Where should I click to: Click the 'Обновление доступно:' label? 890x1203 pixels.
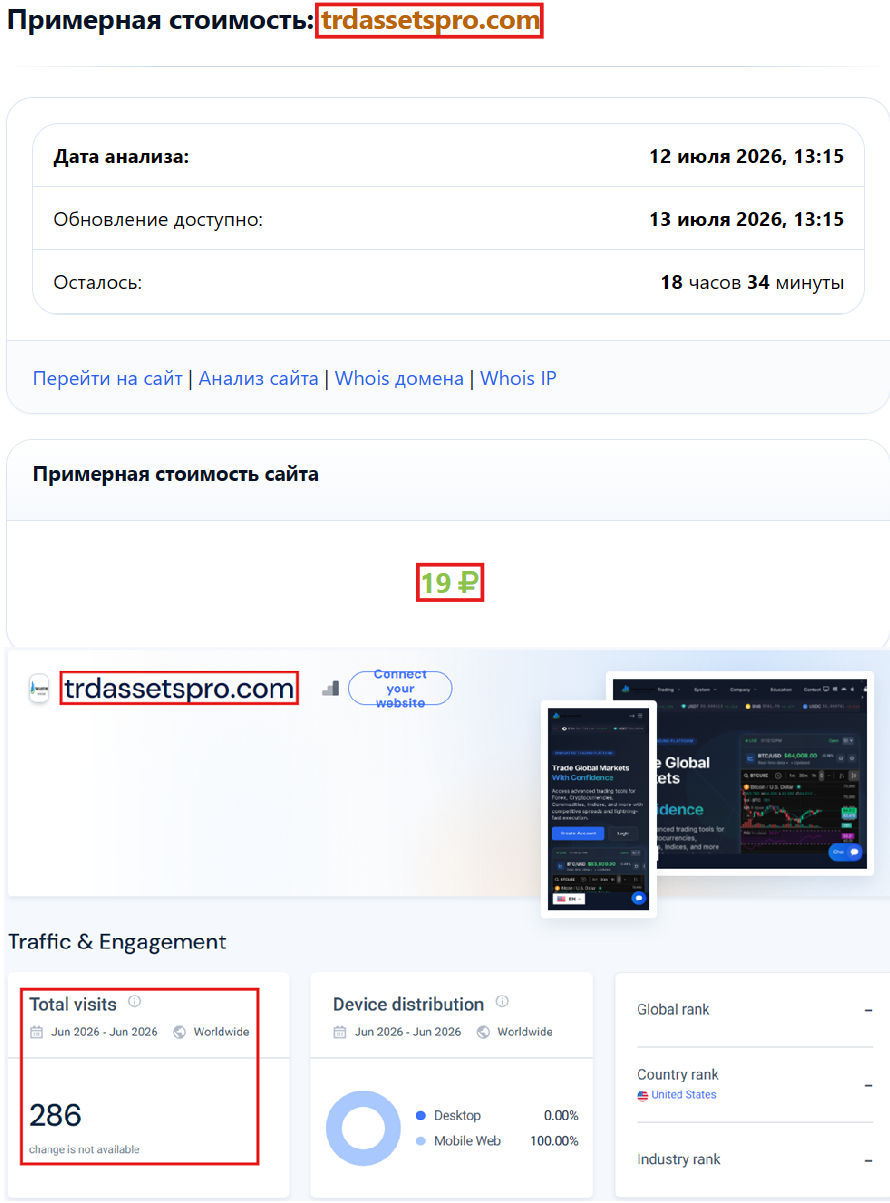pos(158,219)
